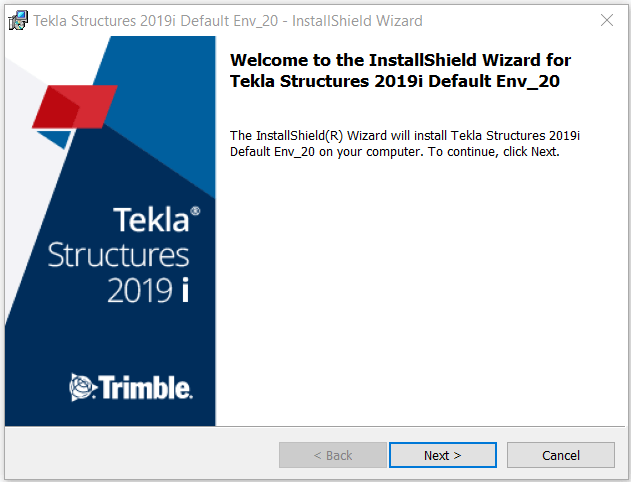
Task: Click the Trimble logo on banner
Action: click(130, 387)
